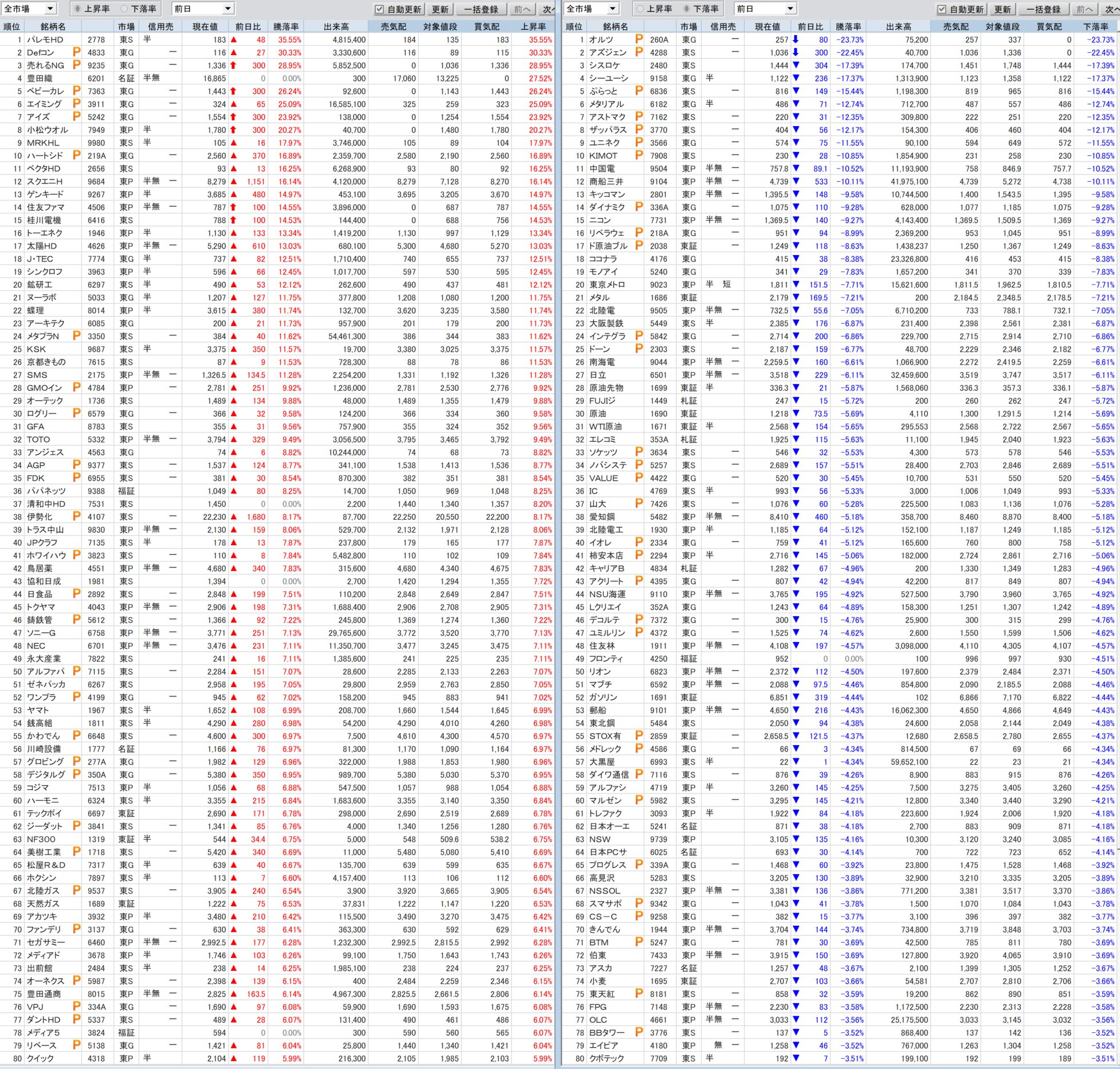Click the P icon on the ぷらっと row
The image size is (1120, 1069).
639,91
